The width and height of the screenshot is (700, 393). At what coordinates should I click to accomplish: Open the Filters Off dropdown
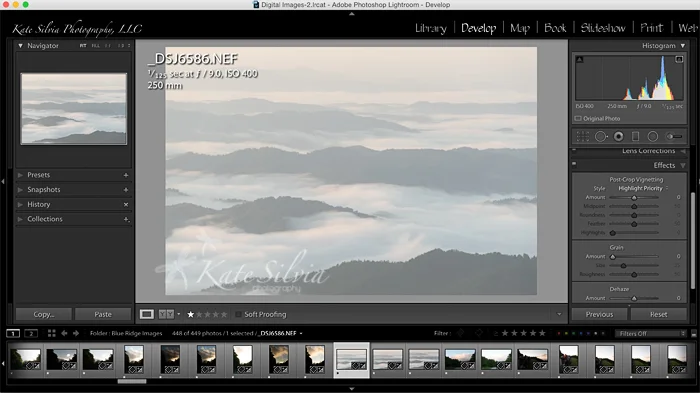coord(650,334)
